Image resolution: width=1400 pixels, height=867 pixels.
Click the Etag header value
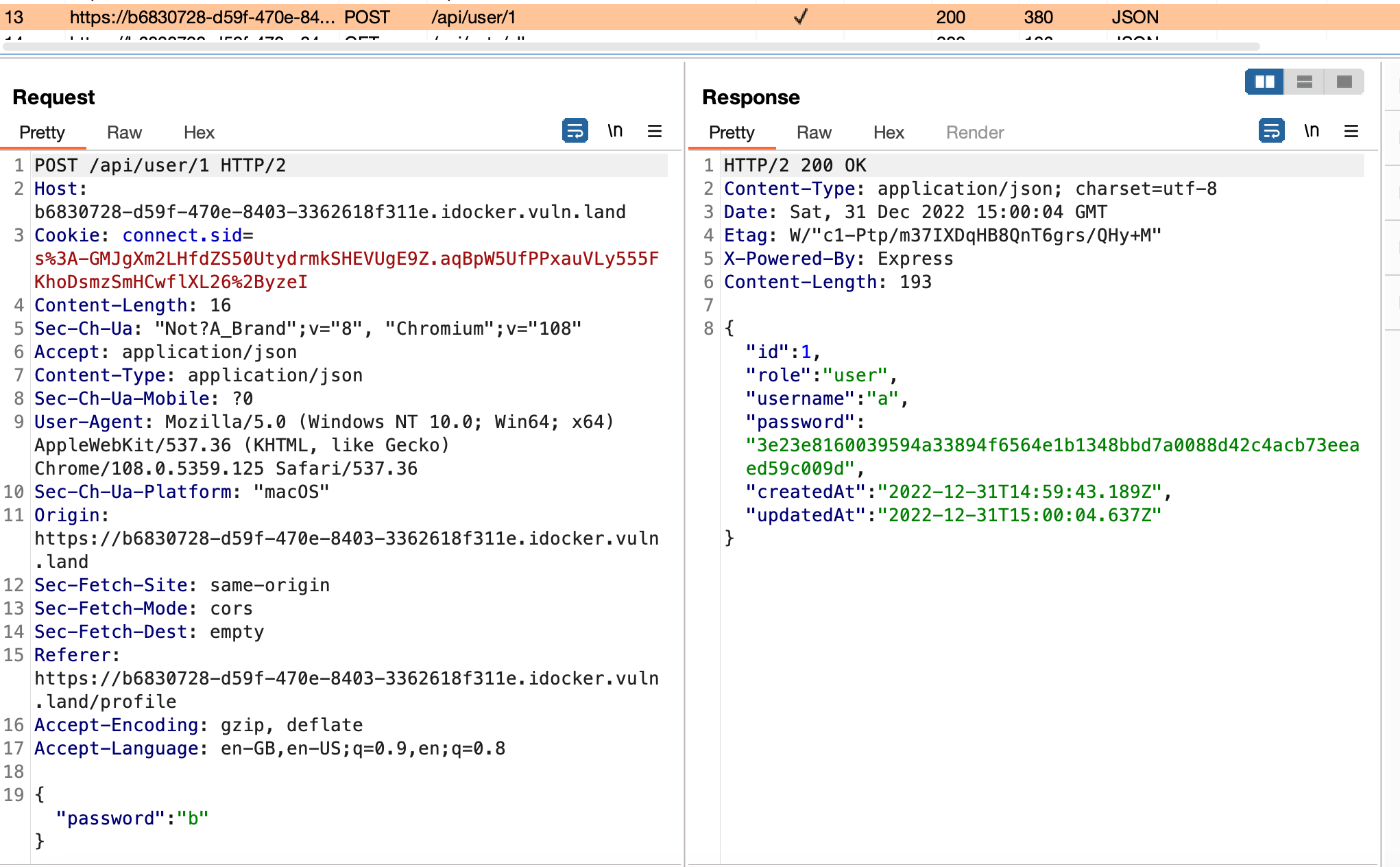(x=976, y=235)
